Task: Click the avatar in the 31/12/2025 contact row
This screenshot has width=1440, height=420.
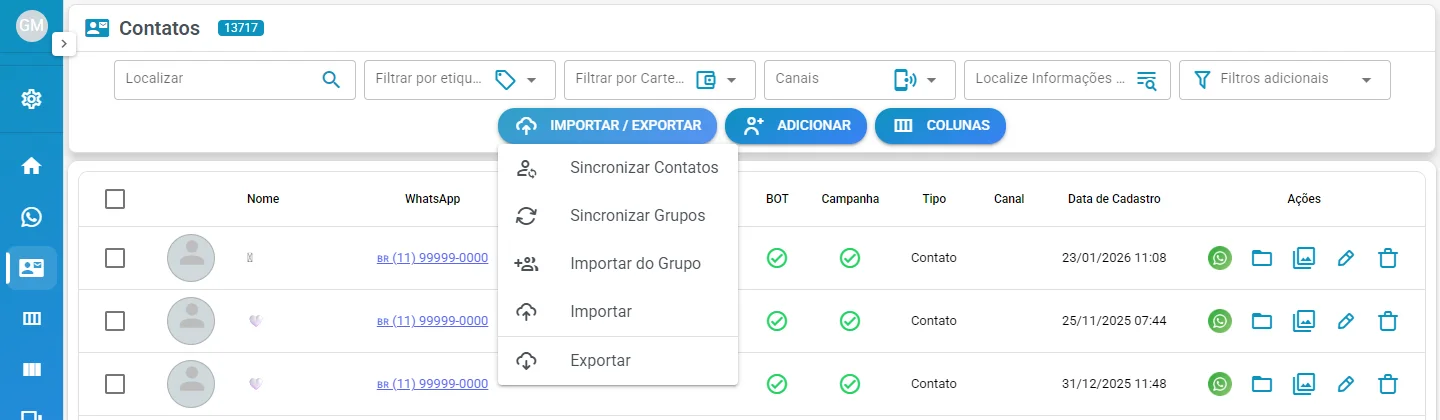Action: point(191,384)
